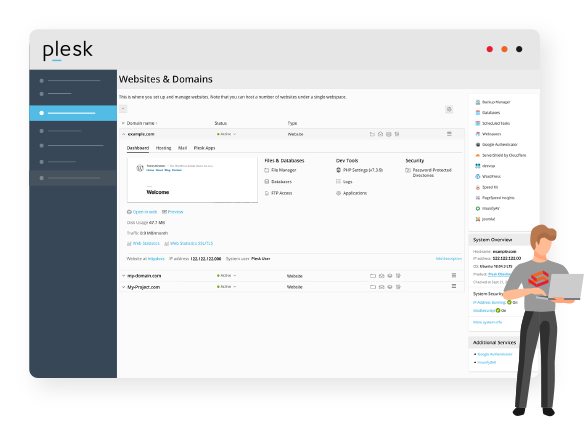The width and height of the screenshot is (584, 424).
Task: Select the highlighted blue sidebar menu item
Action: [73, 113]
